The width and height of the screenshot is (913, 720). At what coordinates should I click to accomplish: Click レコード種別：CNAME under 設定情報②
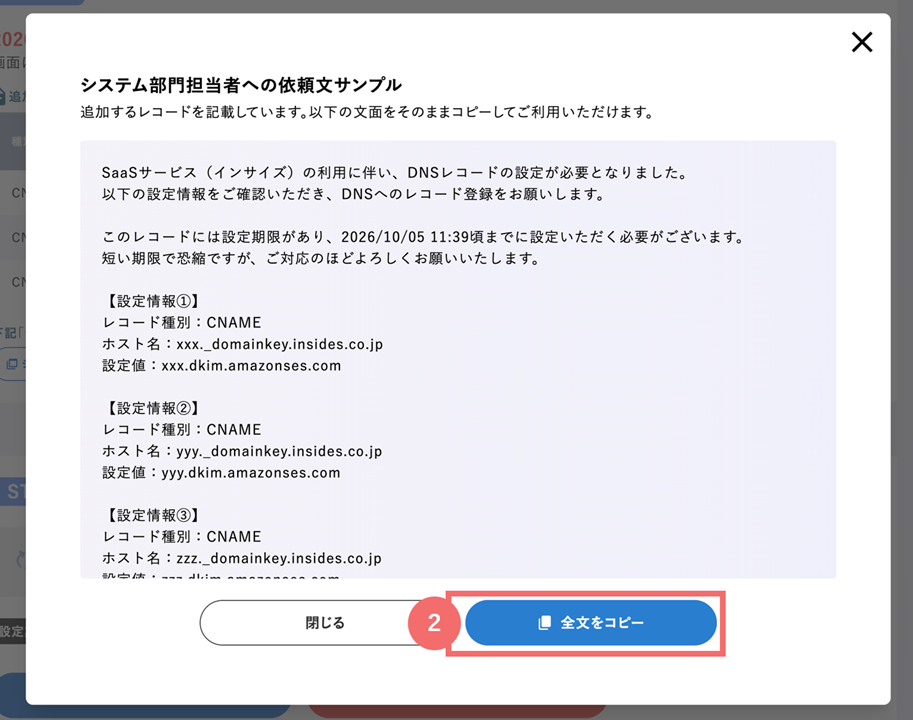pyautogui.click(x=182, y=430)
